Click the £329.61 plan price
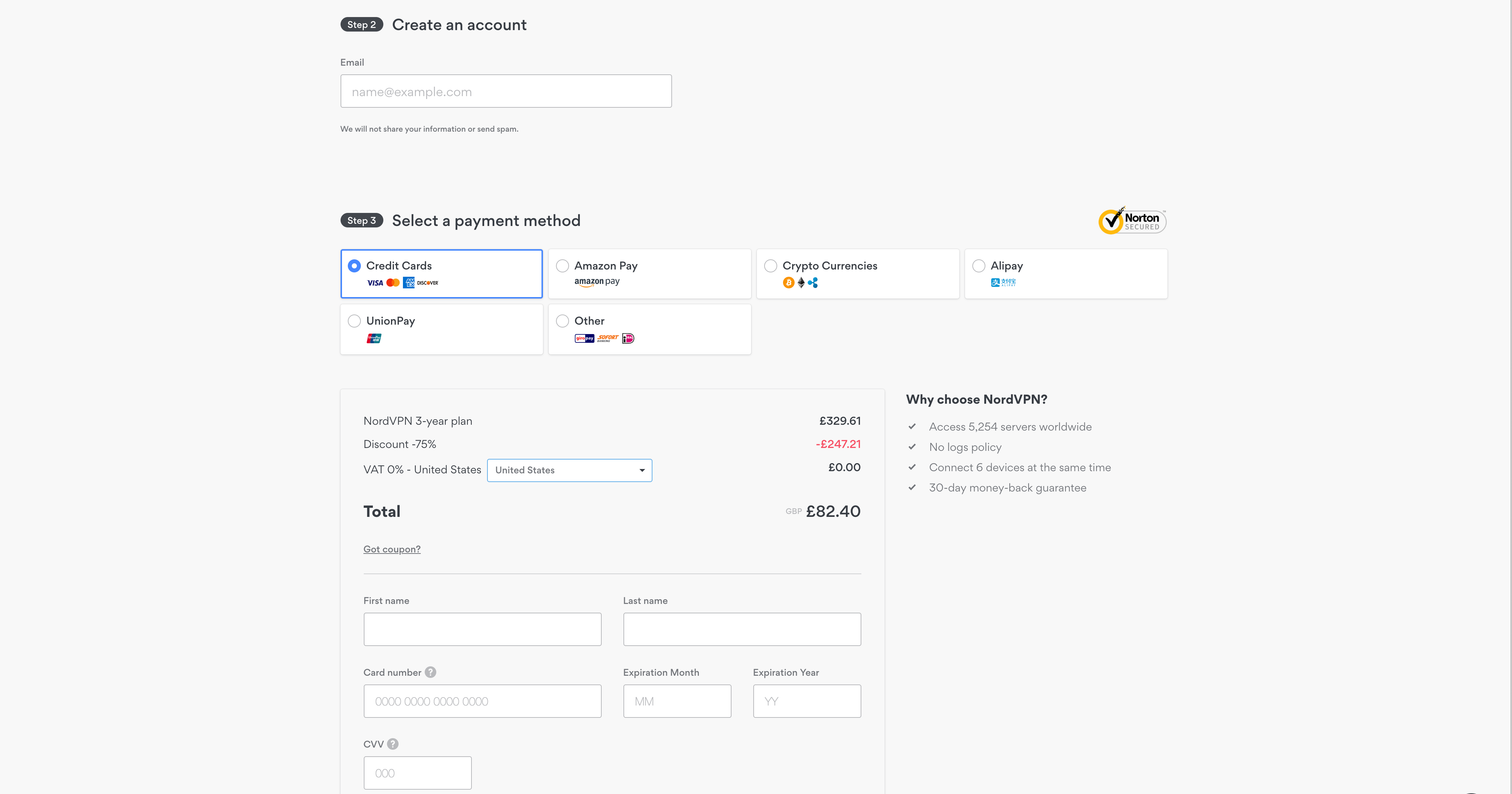Screen dimensions: 1512x794 pyautogui.click(x=840, y=421)
